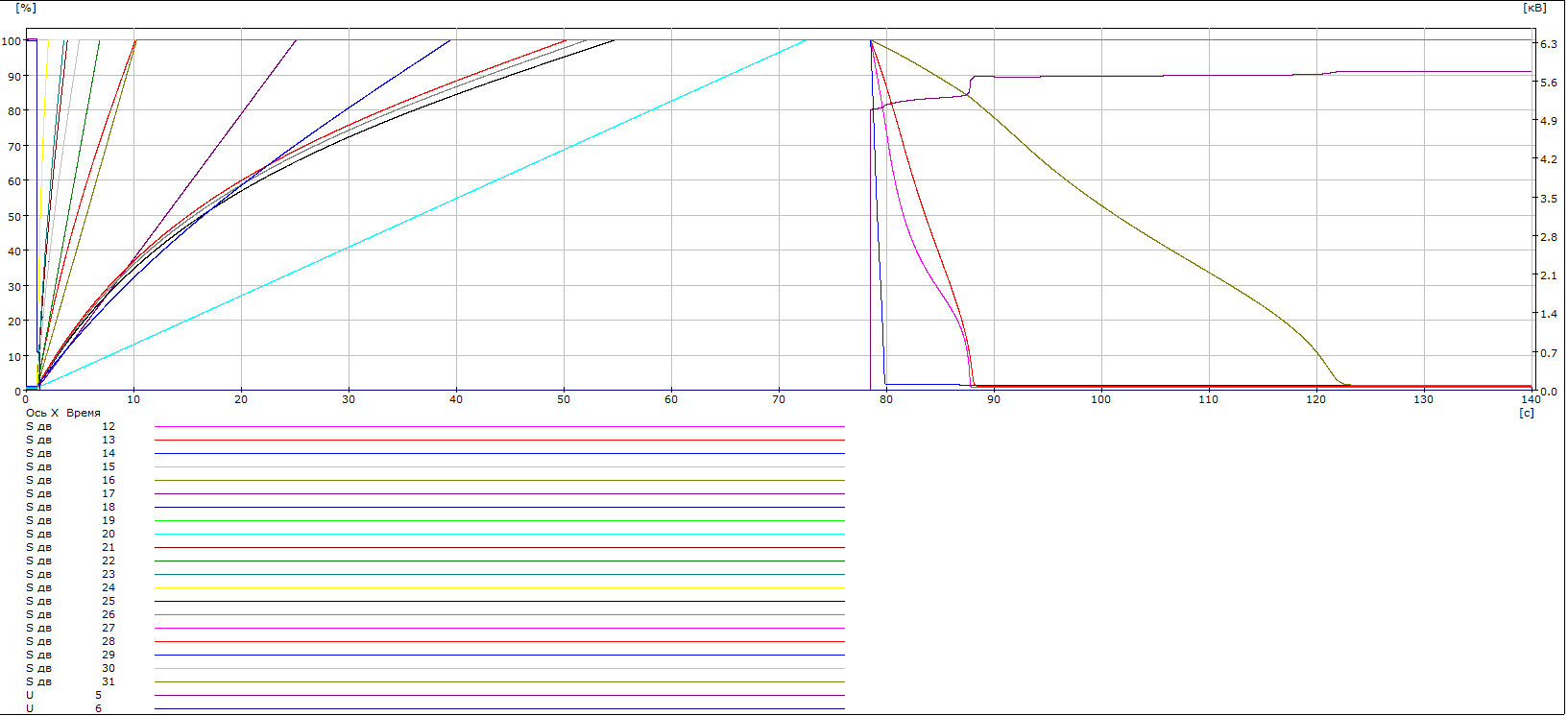Click the [с] time axis unit label

click(x=1526, y=413)
